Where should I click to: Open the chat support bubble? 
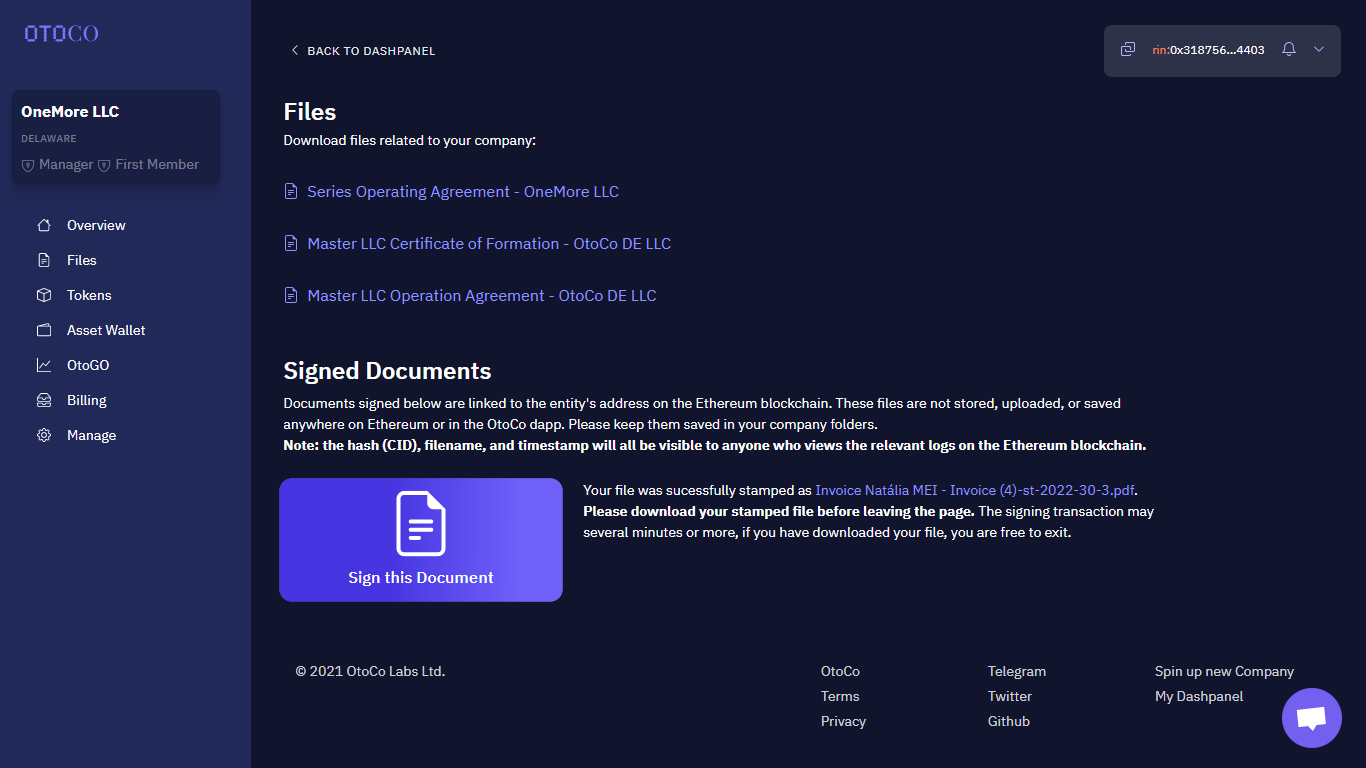point(1312,718)
